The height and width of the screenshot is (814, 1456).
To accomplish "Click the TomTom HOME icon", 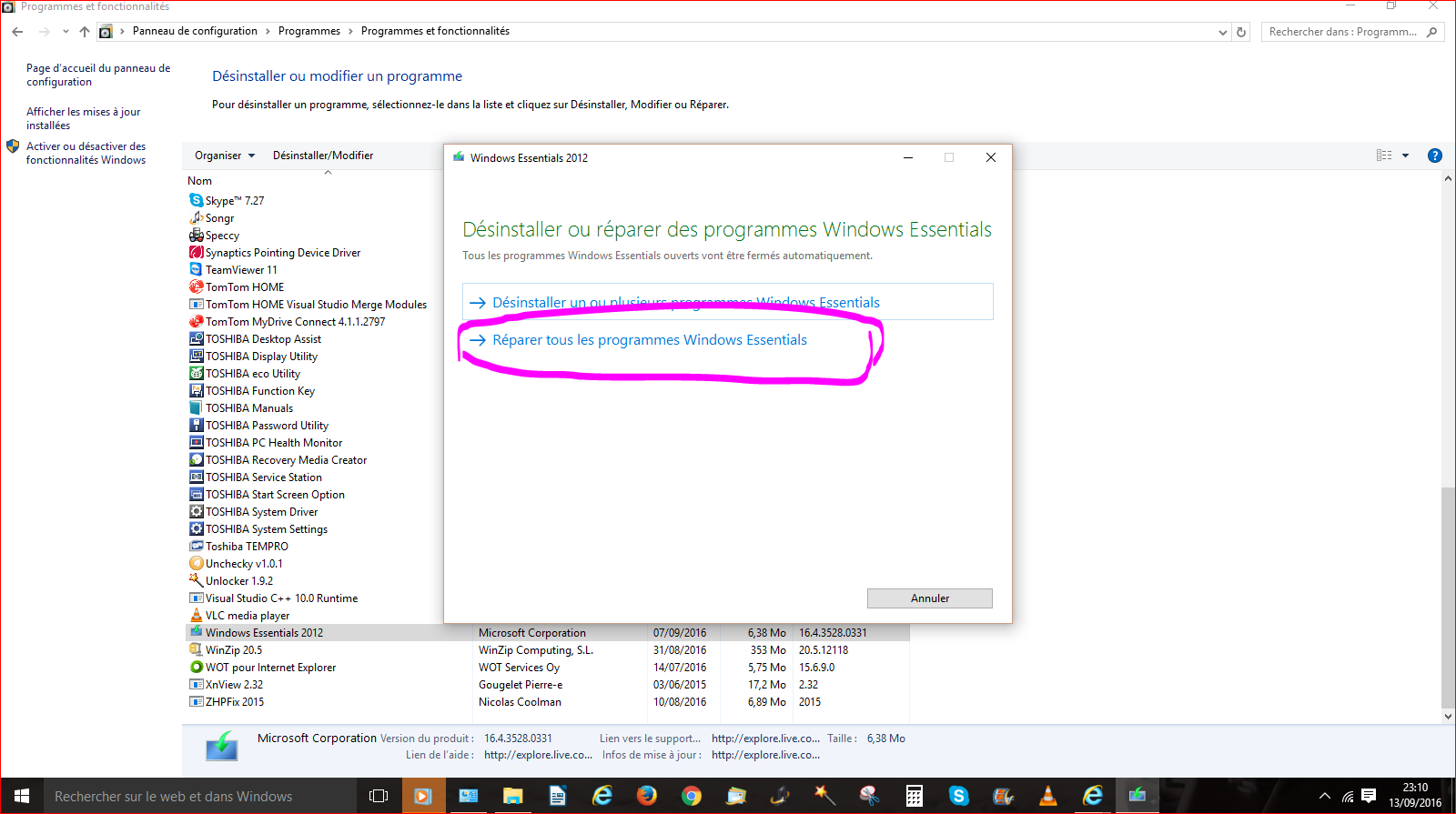I will [x=196, y=286].
